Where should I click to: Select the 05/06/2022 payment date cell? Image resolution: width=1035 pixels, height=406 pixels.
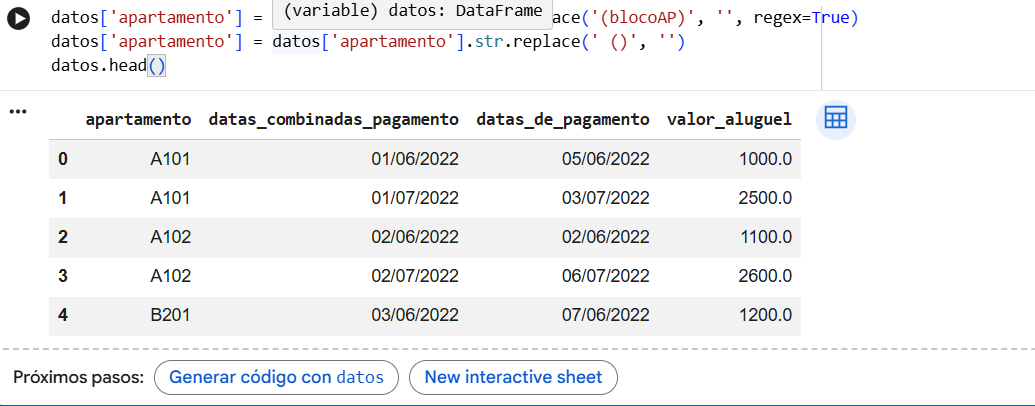(x=605, y=159)
